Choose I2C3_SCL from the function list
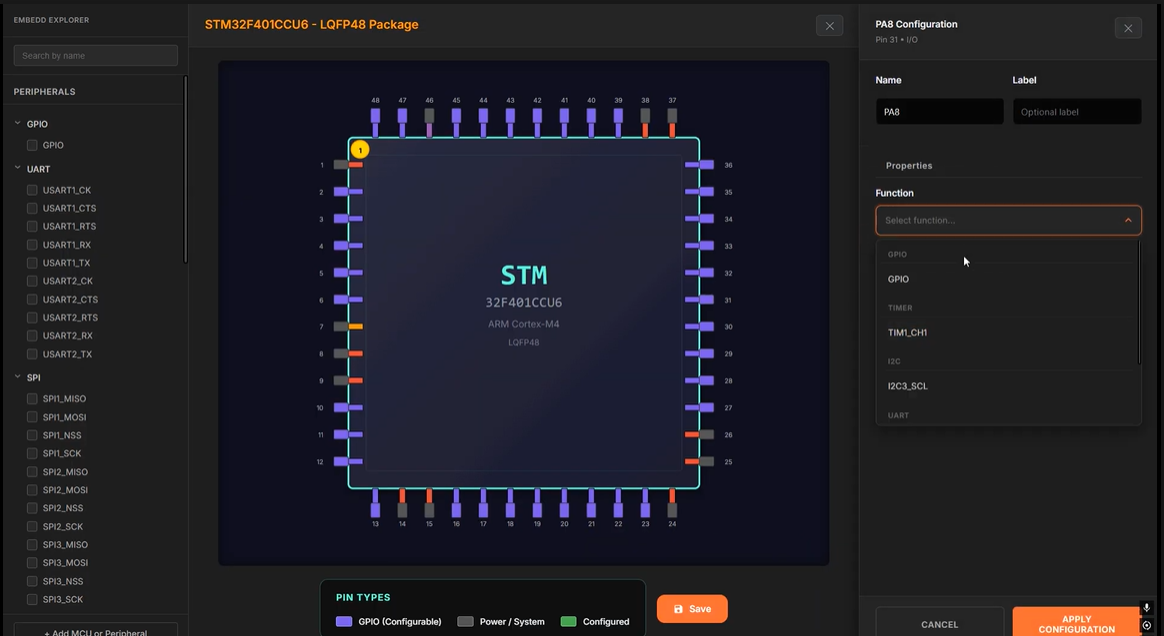Viewport: 1164px width, 636px height. click(1007, 386)
